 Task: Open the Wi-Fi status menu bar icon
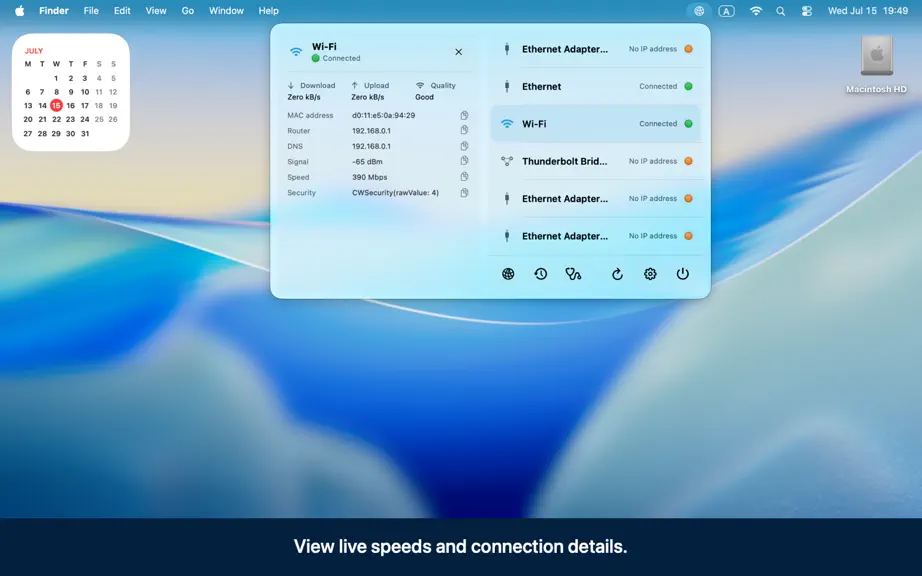[756, 11]
